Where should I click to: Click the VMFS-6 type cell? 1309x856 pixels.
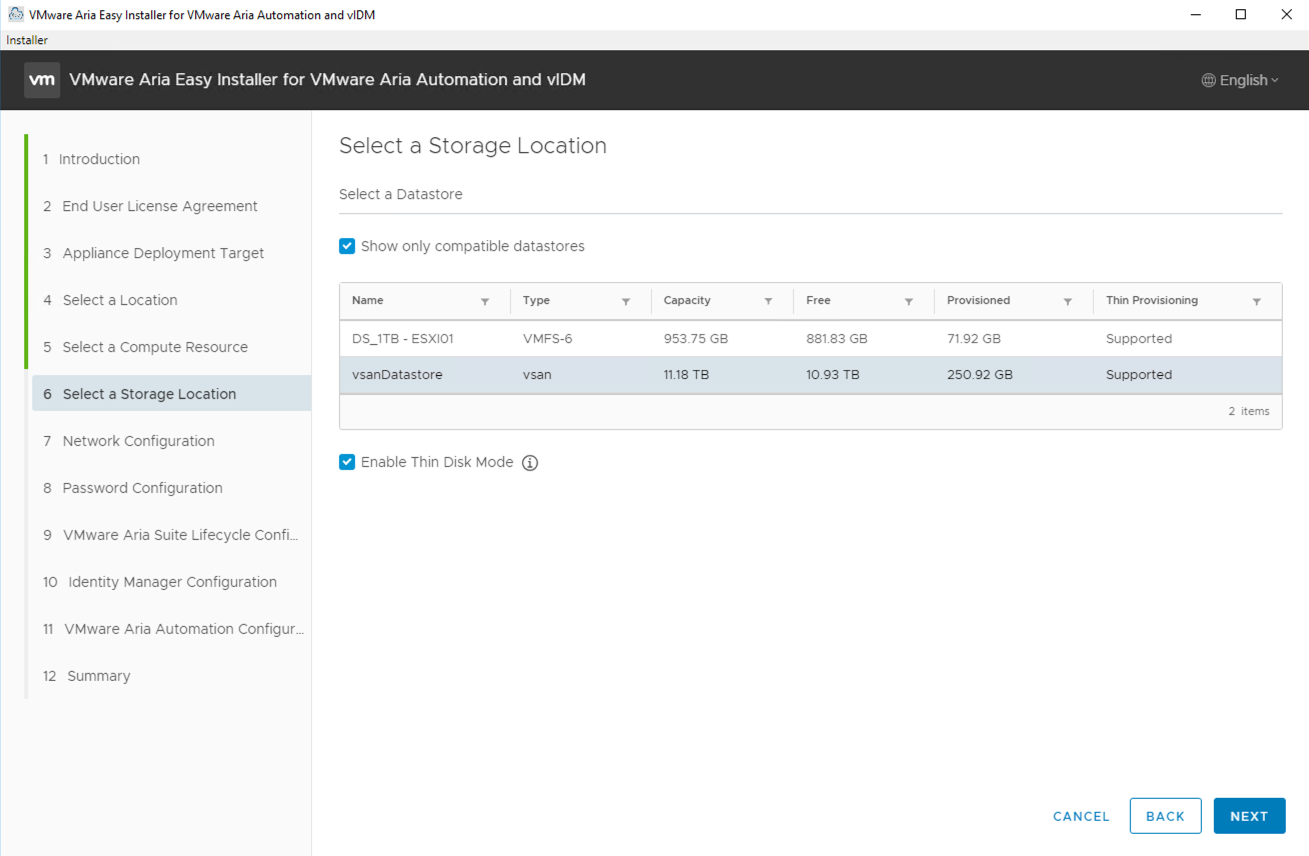(547, 339)
